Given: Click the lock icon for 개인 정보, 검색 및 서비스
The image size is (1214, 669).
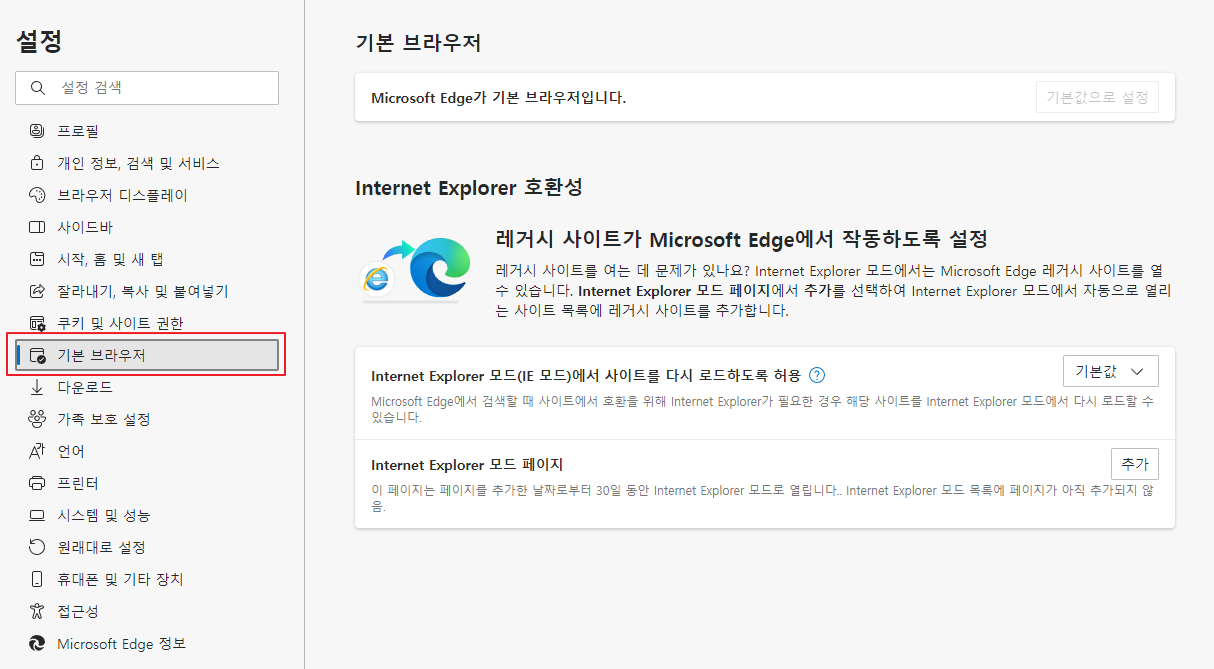Looking at the screenshot, I should tap(38, 163).
